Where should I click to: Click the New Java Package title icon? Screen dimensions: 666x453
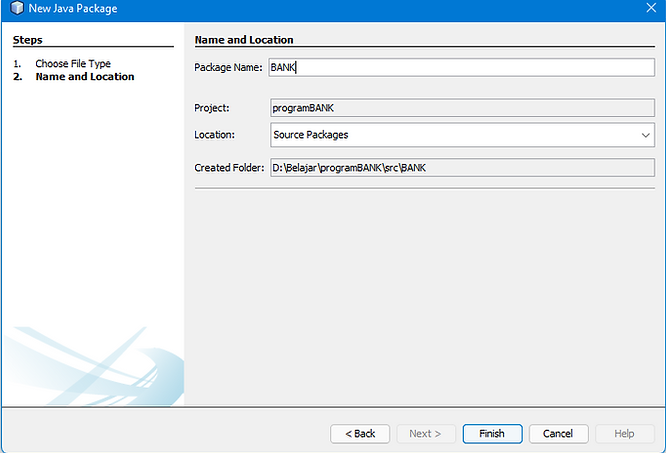17,8
